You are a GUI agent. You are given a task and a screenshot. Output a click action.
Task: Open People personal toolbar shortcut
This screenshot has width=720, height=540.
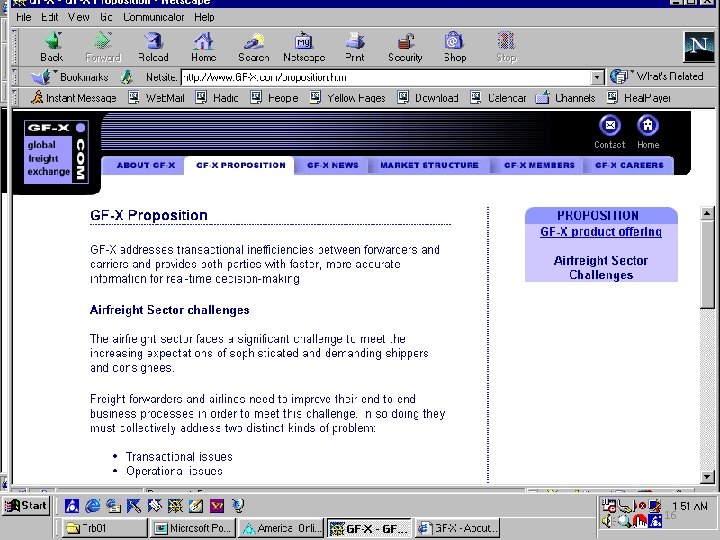[274, 98]
